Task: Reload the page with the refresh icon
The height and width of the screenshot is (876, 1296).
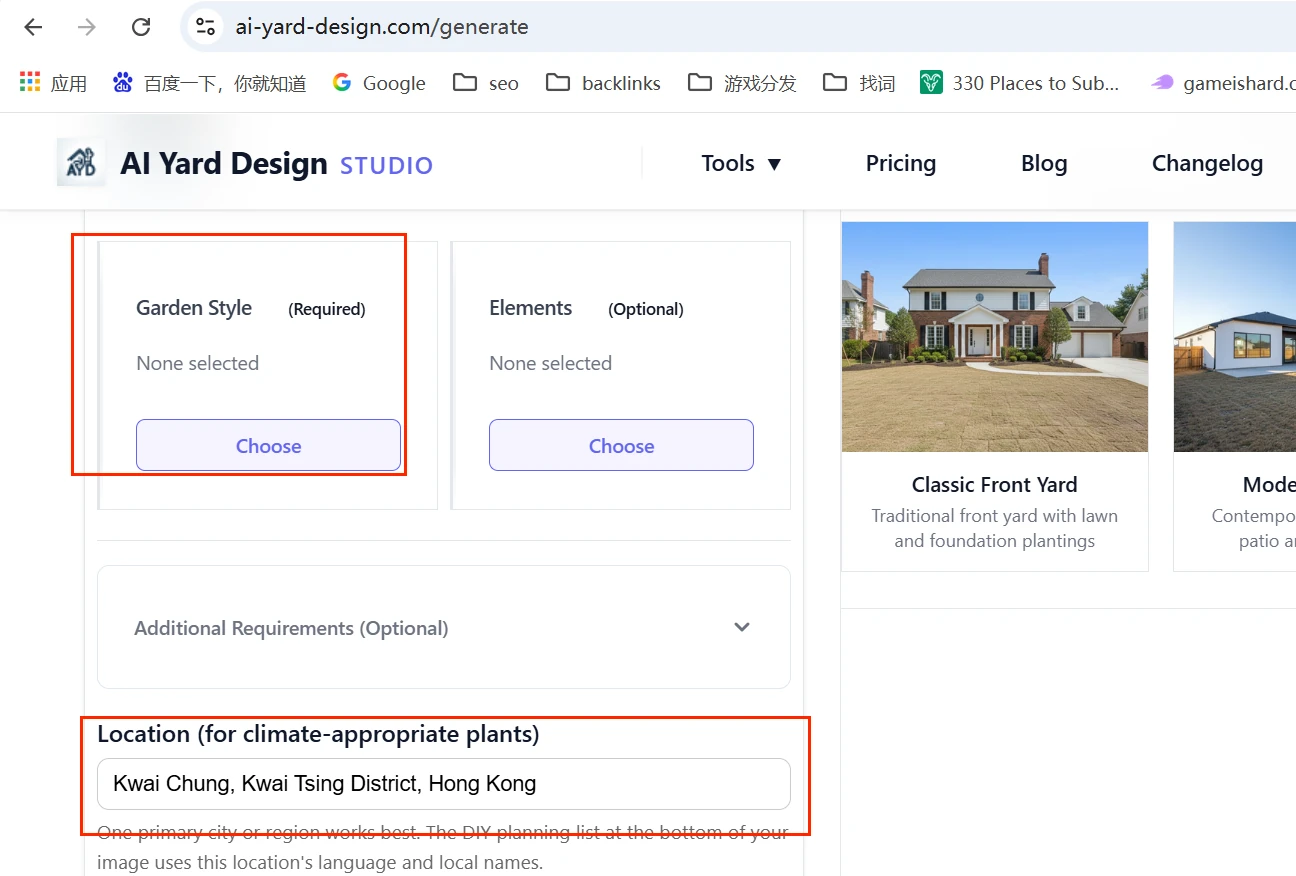Action: tap(141, 27)
